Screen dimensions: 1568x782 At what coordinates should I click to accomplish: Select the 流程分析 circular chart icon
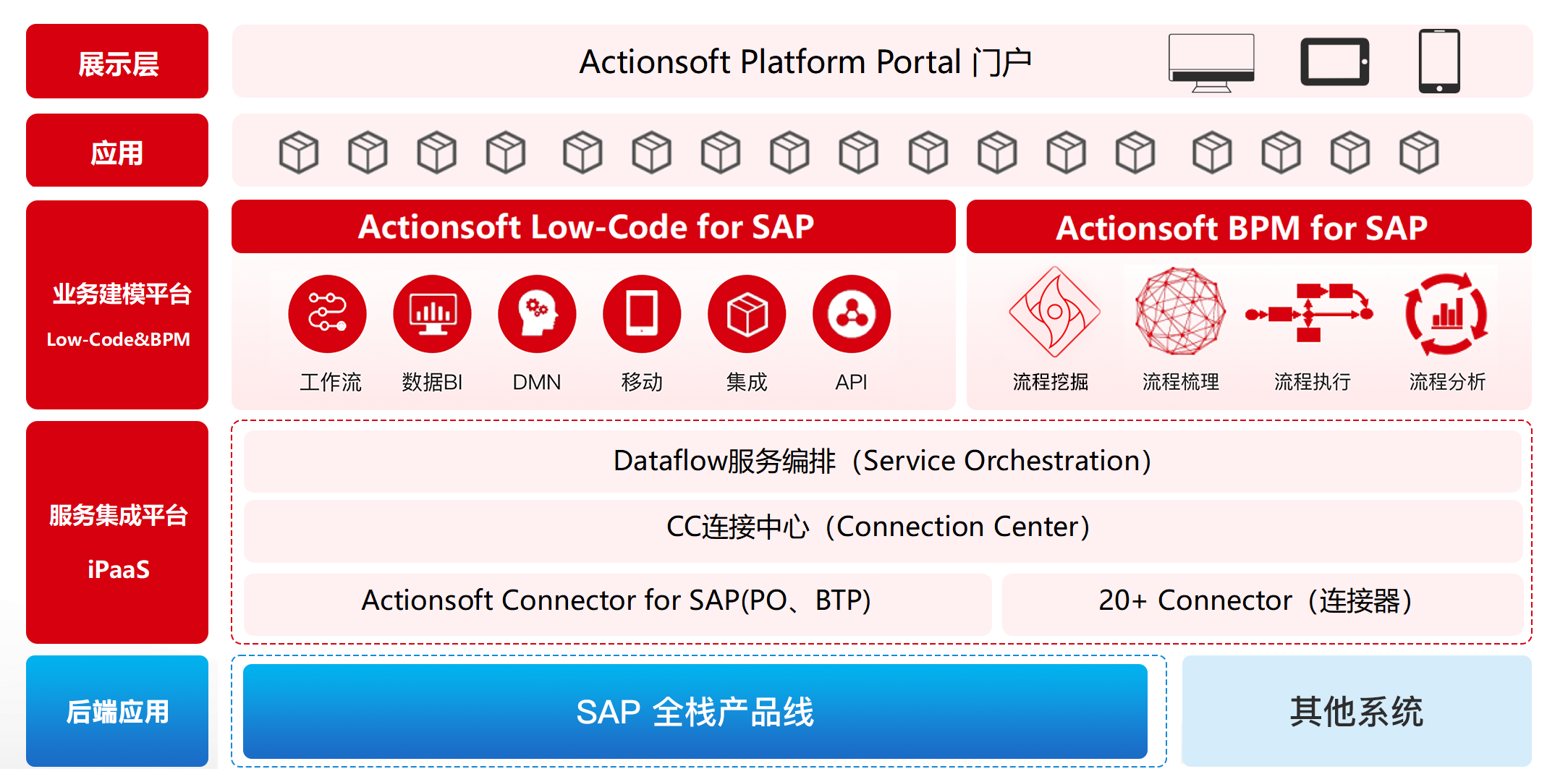click(x=1446, y=314)
